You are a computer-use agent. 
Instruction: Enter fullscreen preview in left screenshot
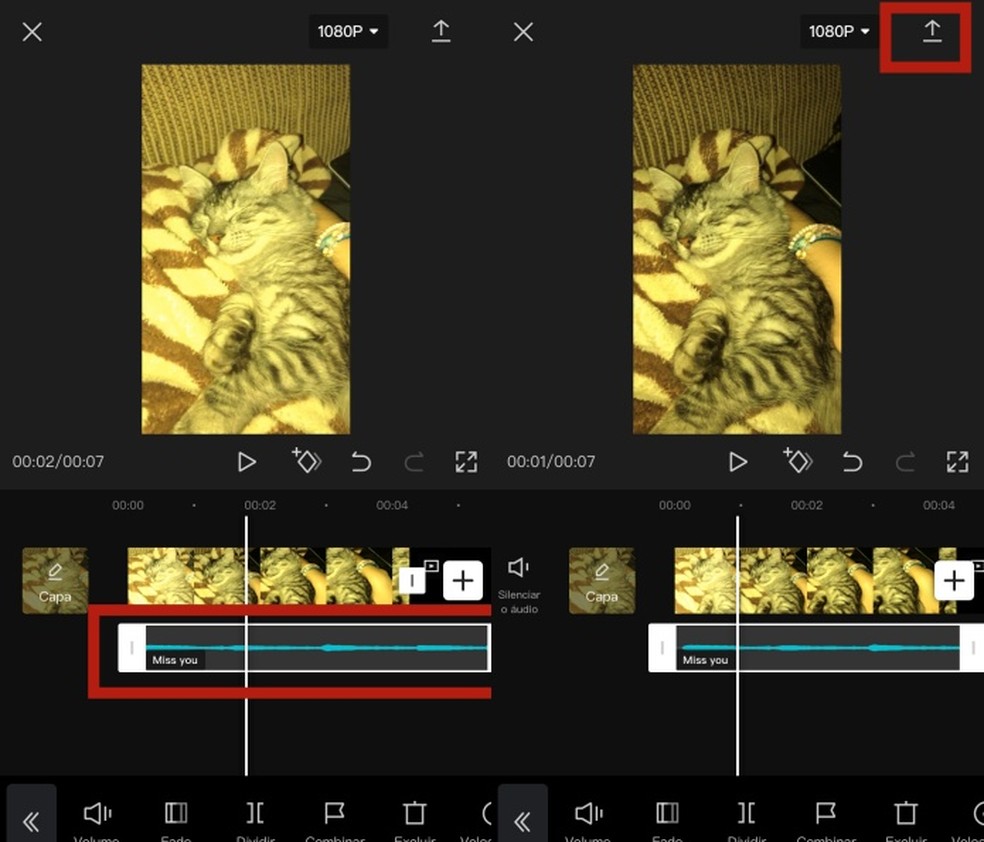pos(466,462)
